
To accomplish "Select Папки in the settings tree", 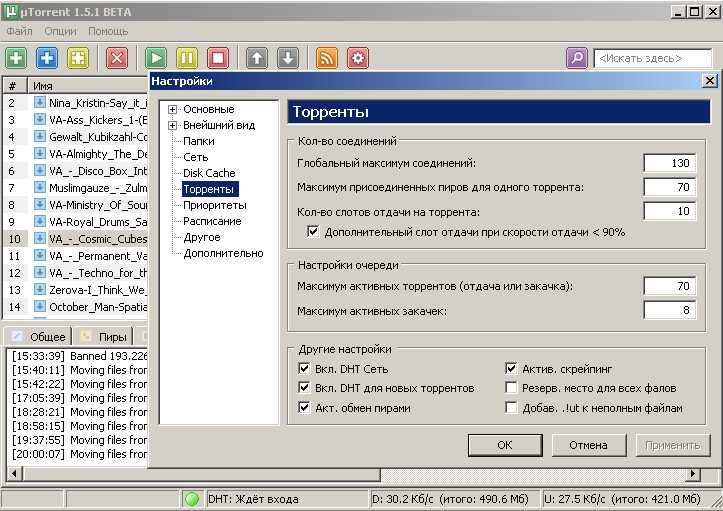I will [198, 141].
